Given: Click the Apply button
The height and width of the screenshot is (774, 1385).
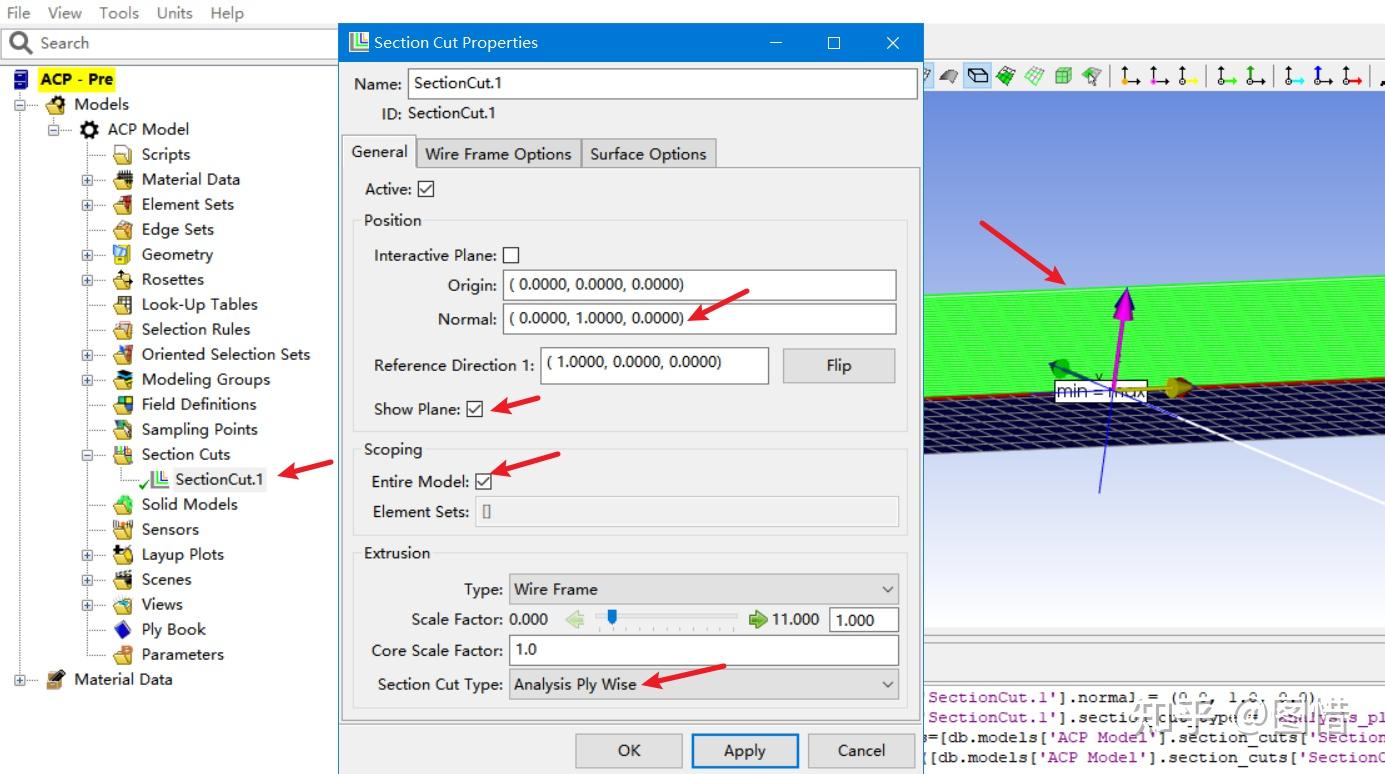Looking at the screenshot, I should point(744,751).
